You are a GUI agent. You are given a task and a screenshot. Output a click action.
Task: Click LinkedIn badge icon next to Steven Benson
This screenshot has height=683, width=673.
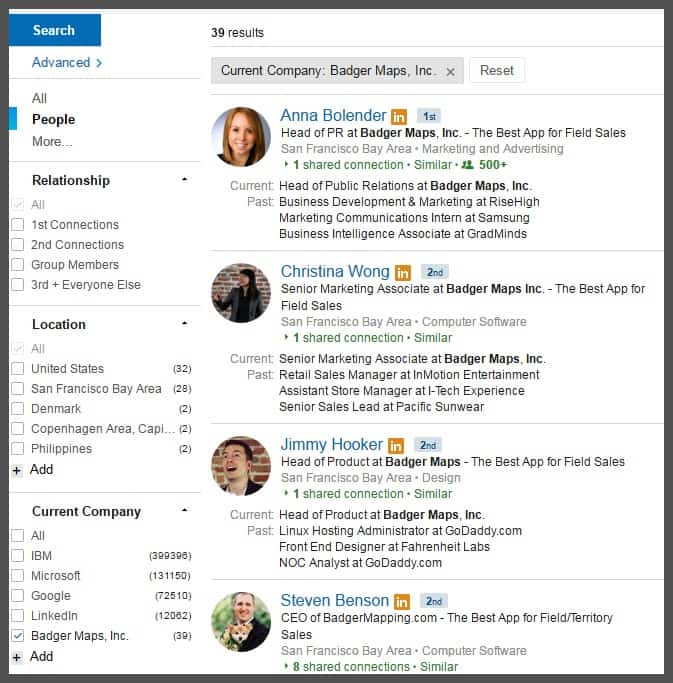click(x=402, y=601)
